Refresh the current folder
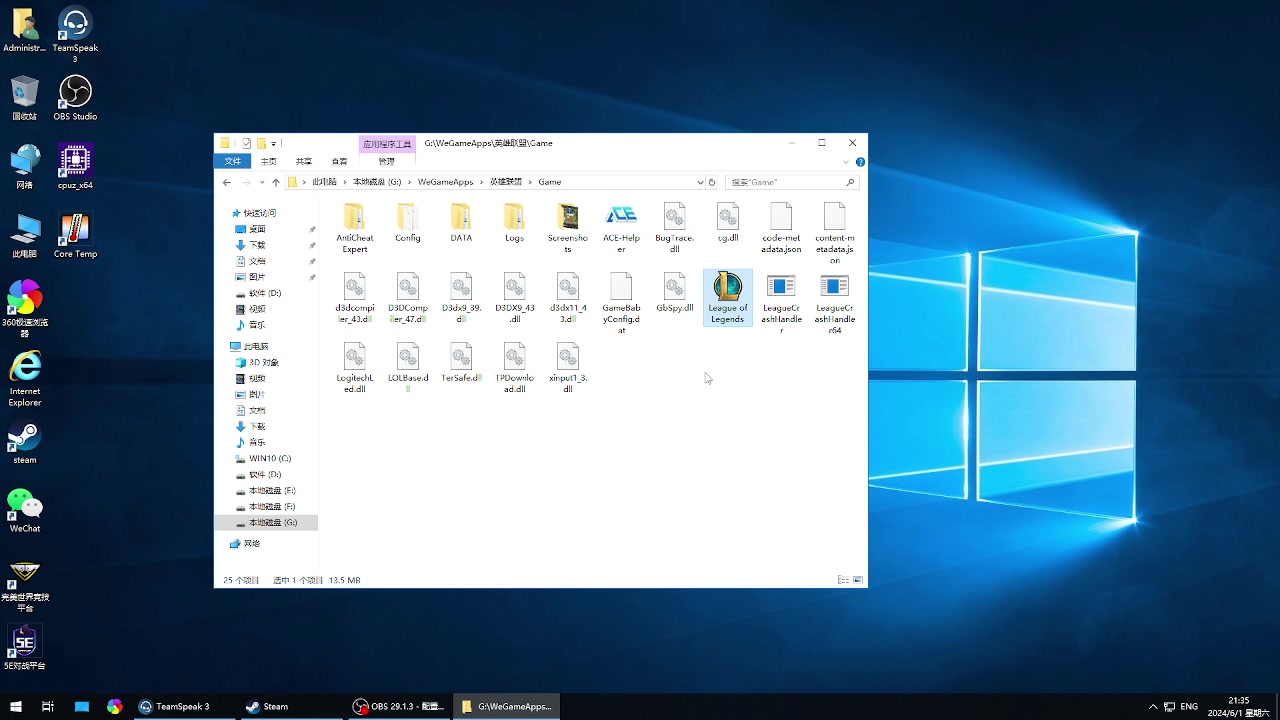Viewport: 1280px width, 720px height. click(712, 182)
